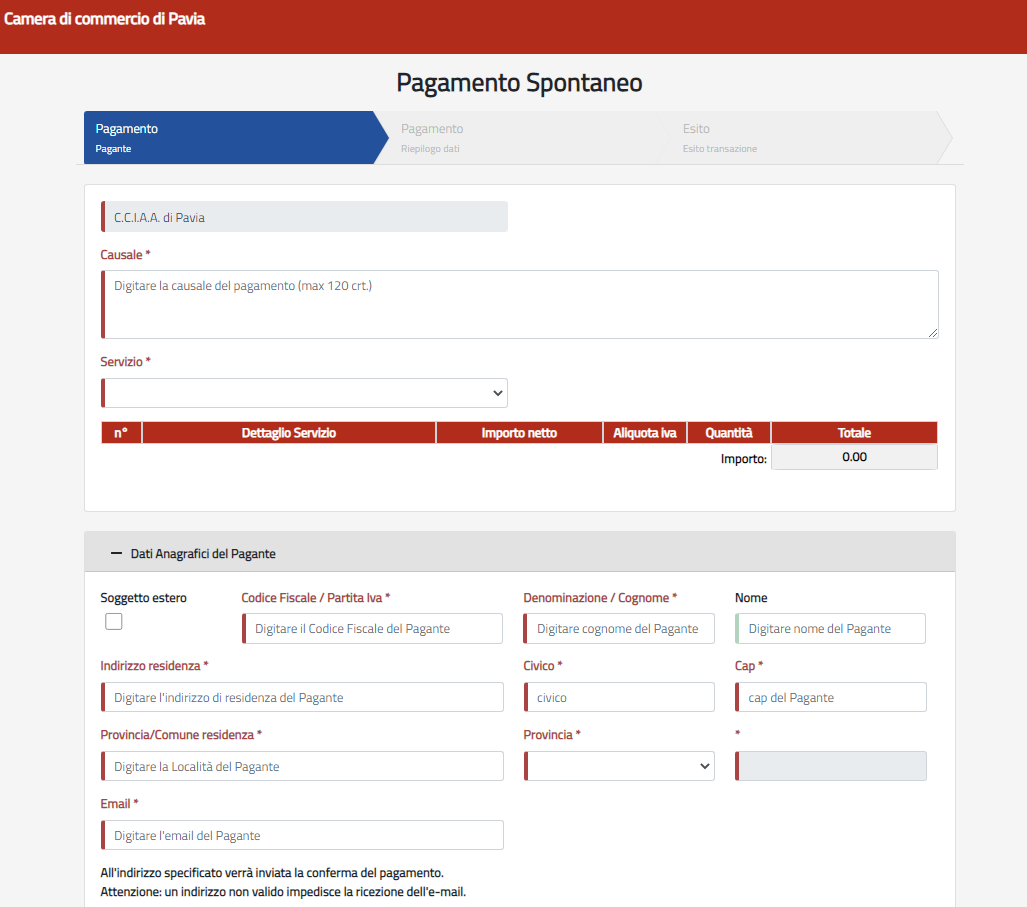This screenshot has height=907, width=1027.
Task: Click the Camera di commercio di Pavia header
Action: 105,19
